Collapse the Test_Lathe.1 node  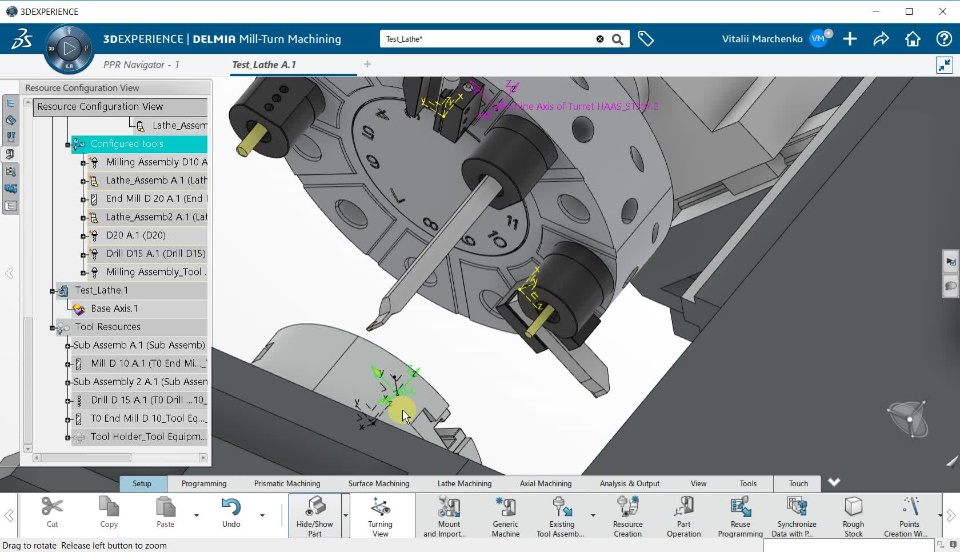(x=53, y=291)
